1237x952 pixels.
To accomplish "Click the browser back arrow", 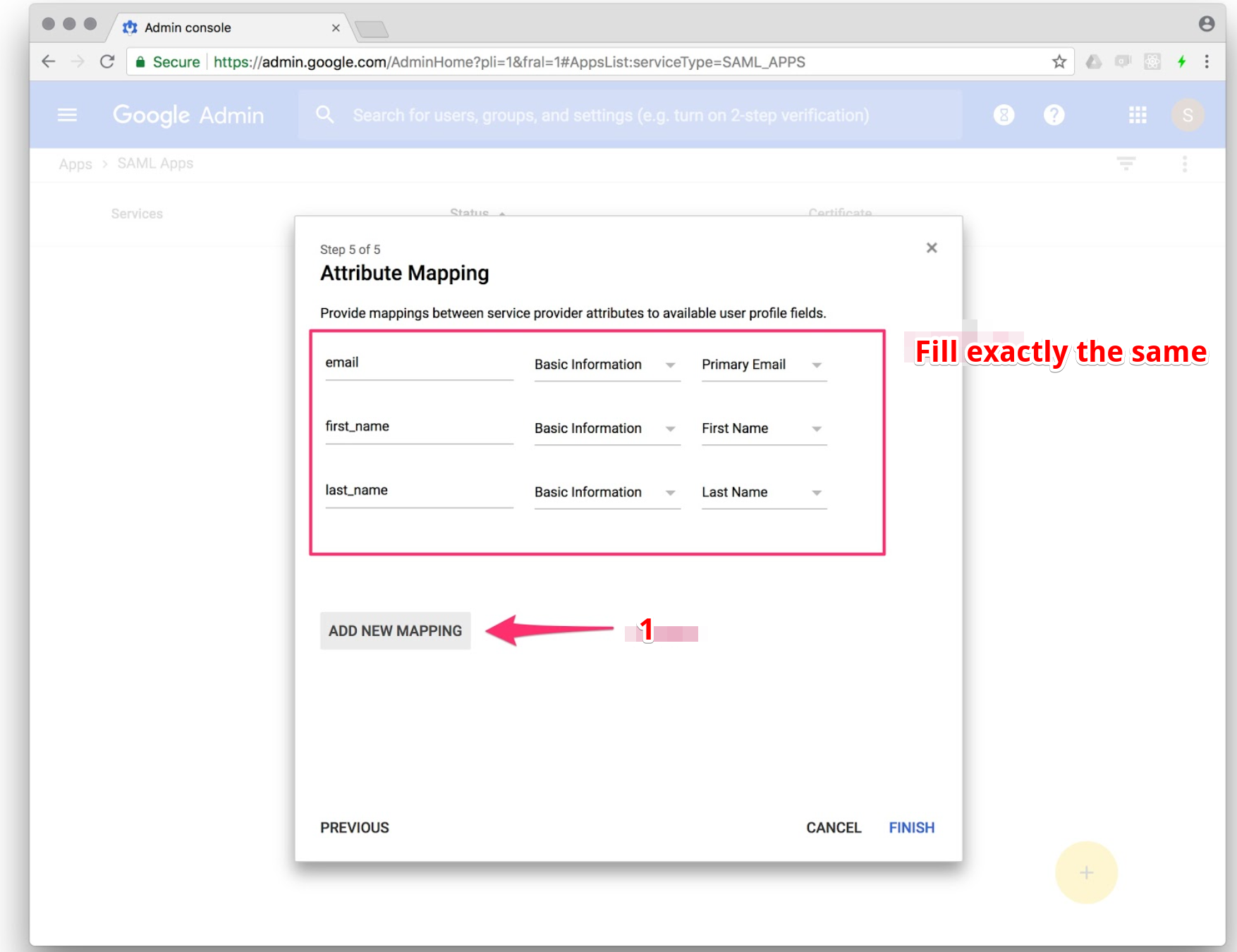I will [x=49, y=62].
